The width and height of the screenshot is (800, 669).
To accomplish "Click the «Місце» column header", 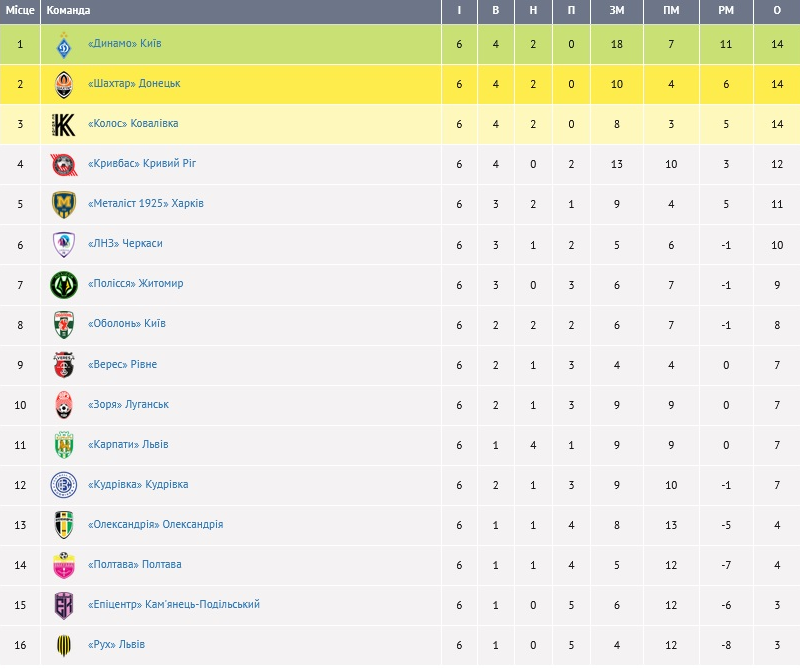I will 20,11.
